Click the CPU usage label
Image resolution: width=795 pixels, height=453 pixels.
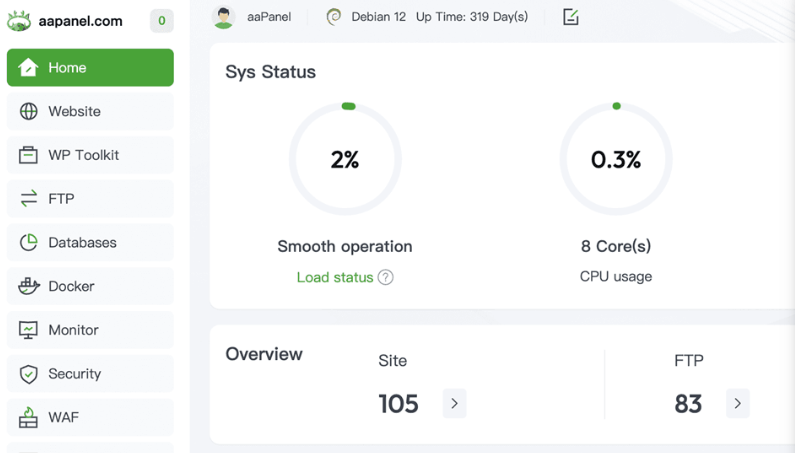[616, 276]
